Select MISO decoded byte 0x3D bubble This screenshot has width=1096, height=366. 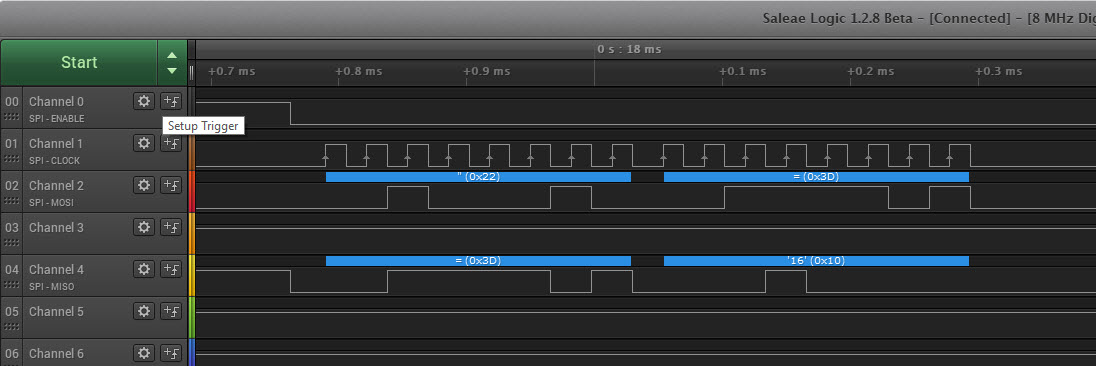[x=478, y=261]
